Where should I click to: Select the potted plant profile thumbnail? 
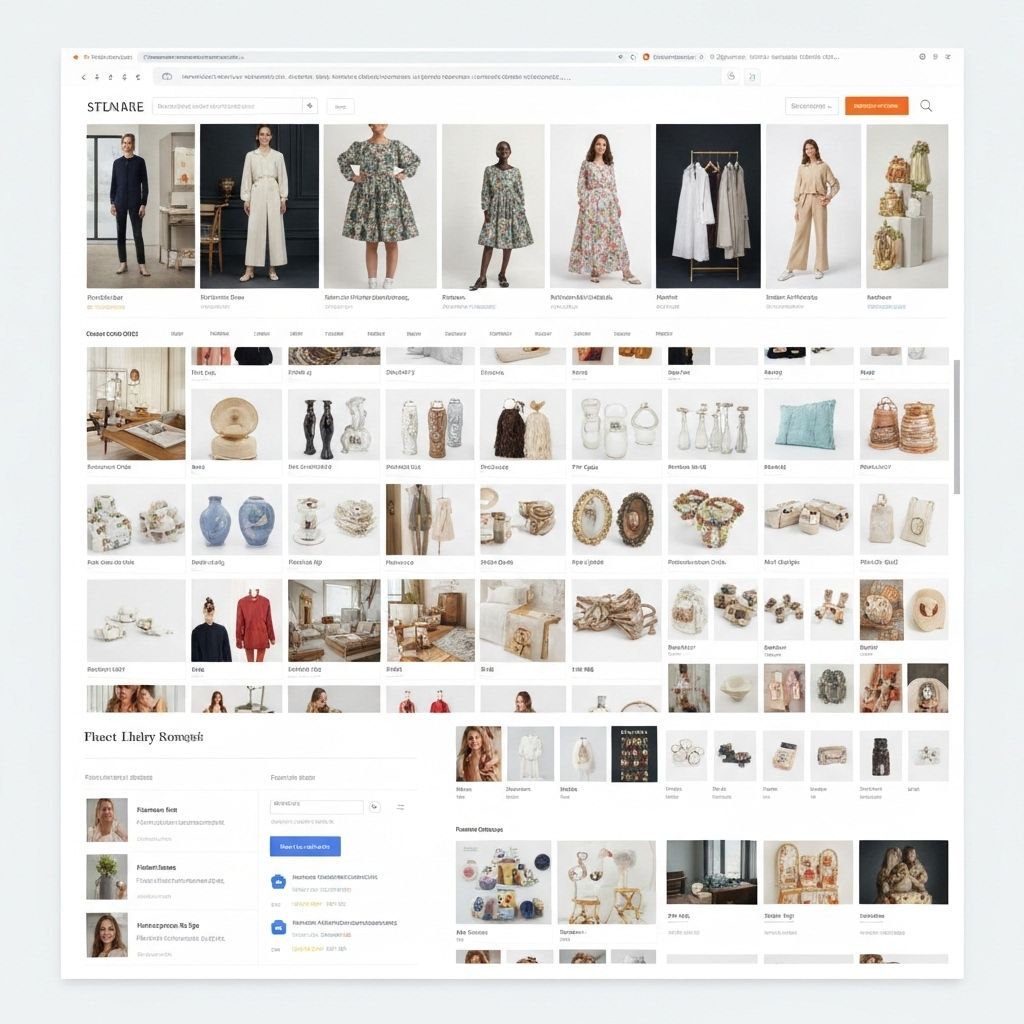click(x=106, y=877)
